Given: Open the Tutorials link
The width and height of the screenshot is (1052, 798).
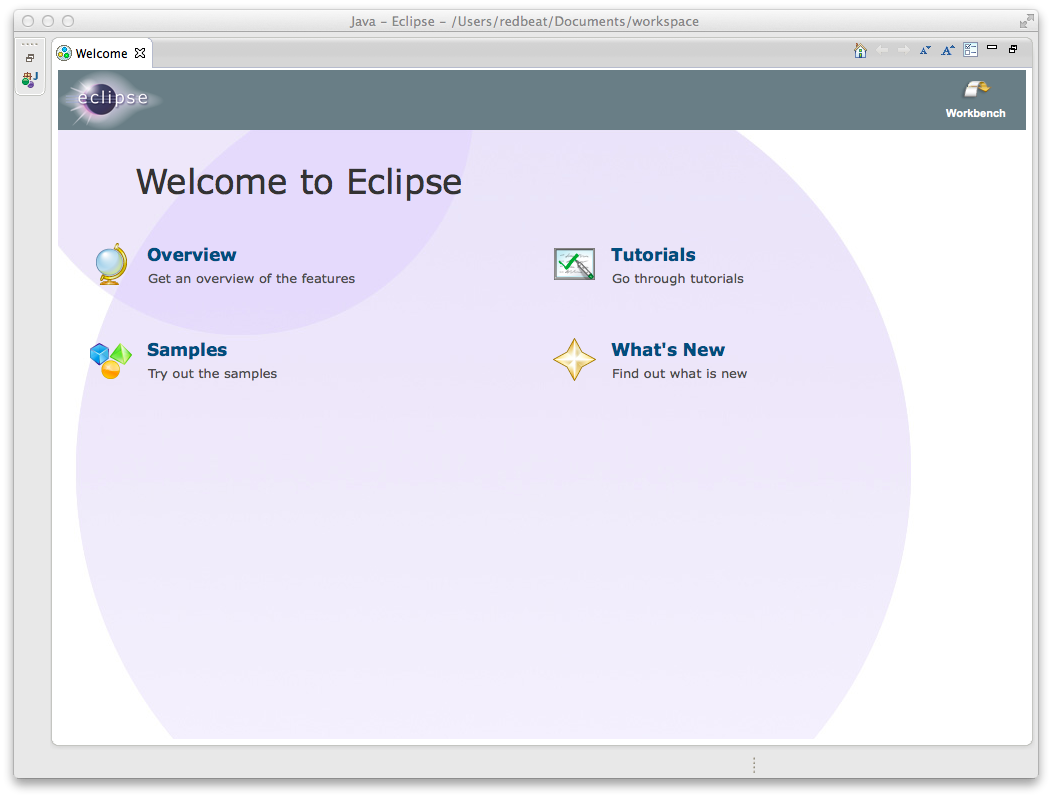Looking at the screenshot, I should (x=653, y=255).
